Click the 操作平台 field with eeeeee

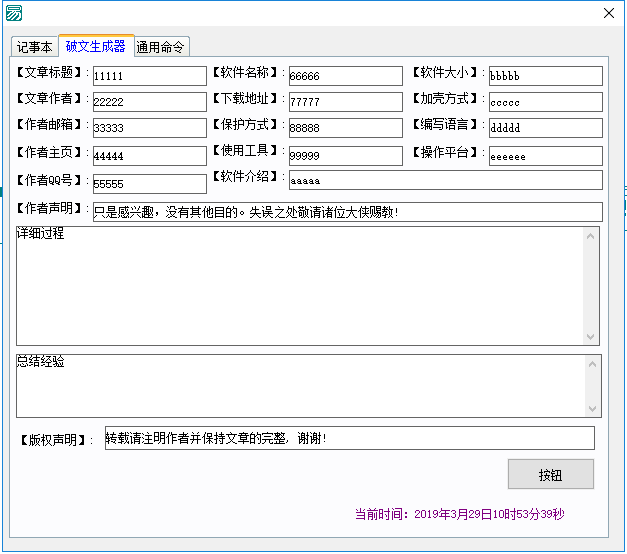pyautogui.click(x=546, y=156)
